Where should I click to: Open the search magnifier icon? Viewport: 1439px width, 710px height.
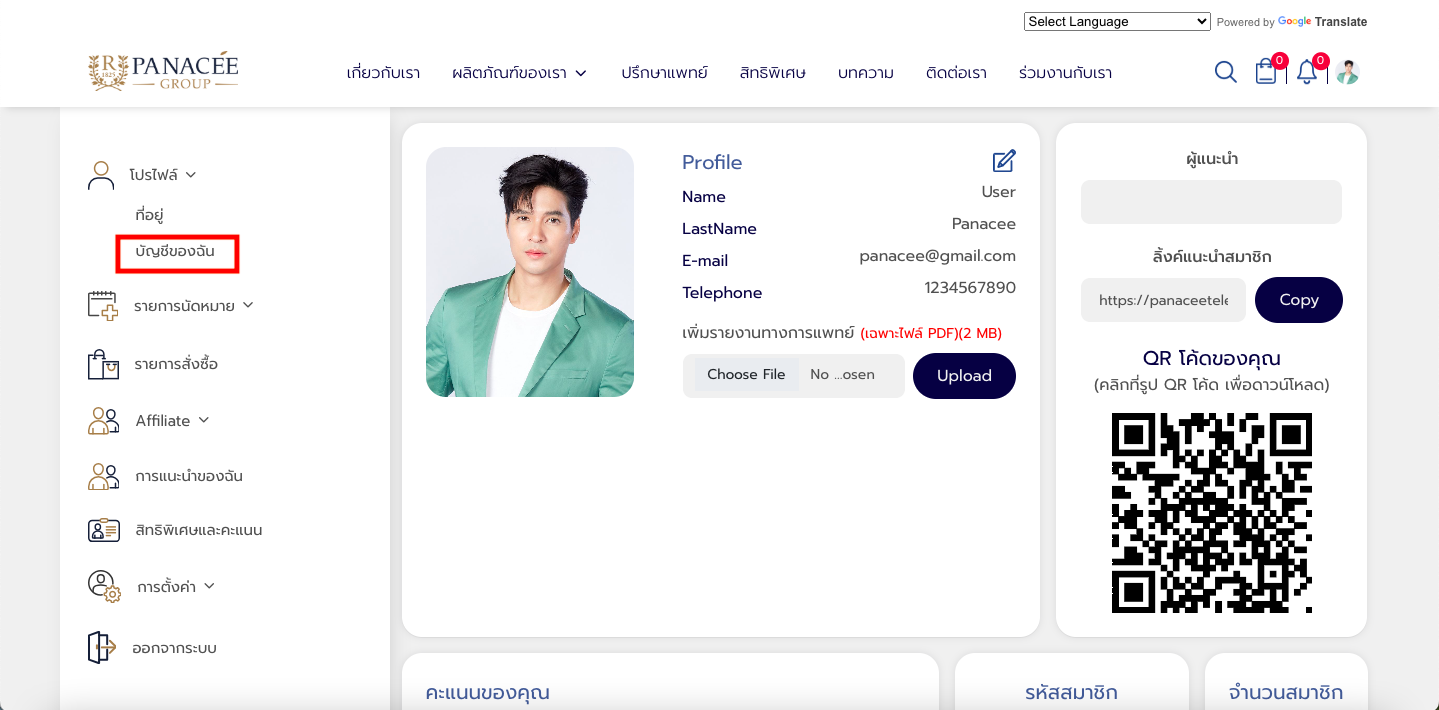coord(1225,72)
